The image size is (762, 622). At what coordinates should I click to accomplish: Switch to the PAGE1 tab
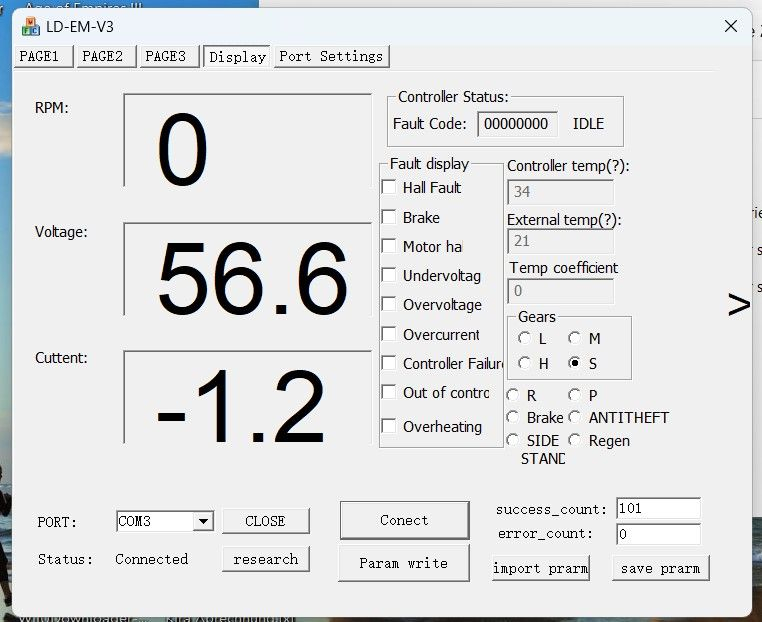pos(40,56)
